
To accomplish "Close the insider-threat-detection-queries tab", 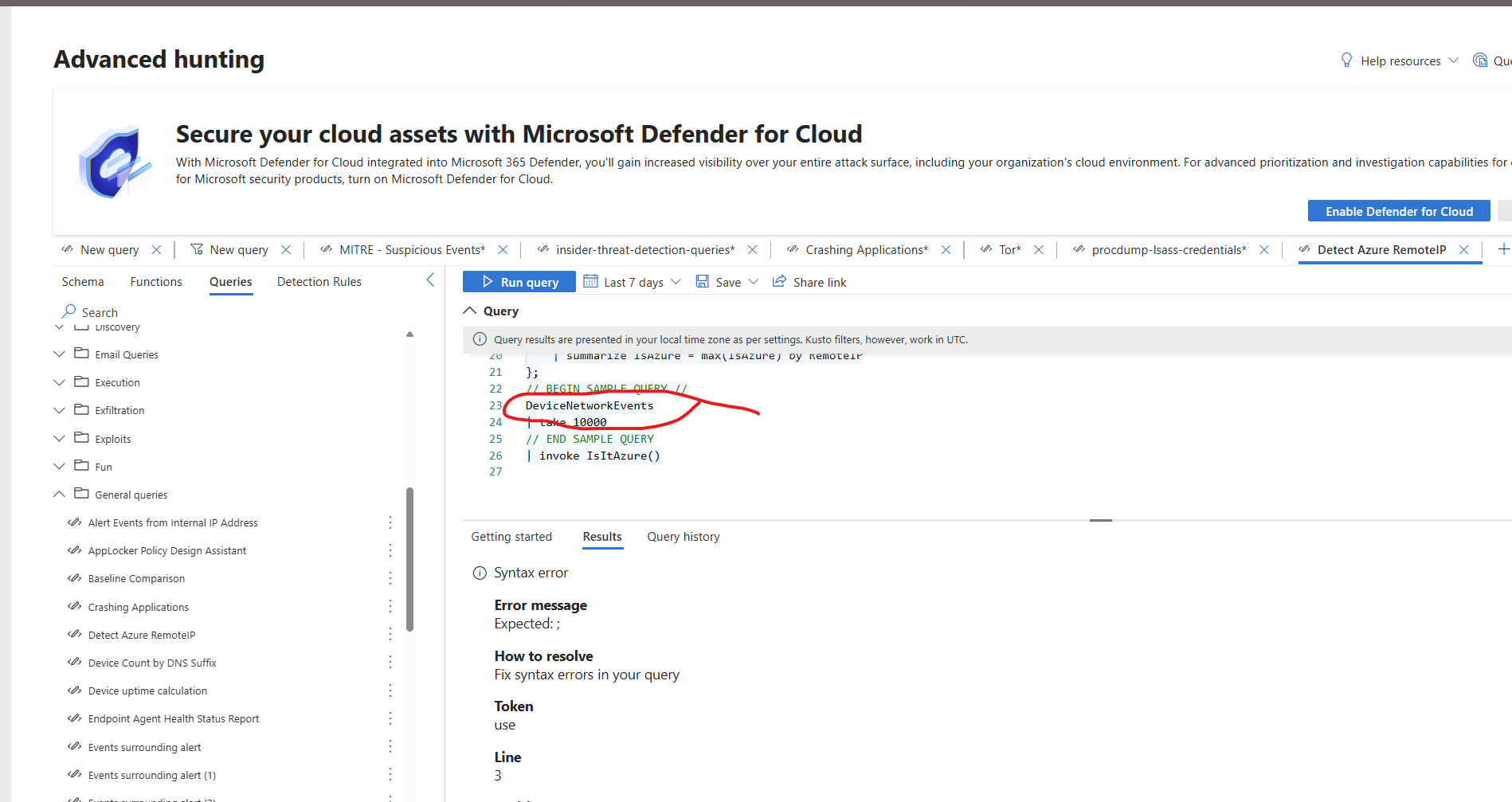I will pos(752,250).
